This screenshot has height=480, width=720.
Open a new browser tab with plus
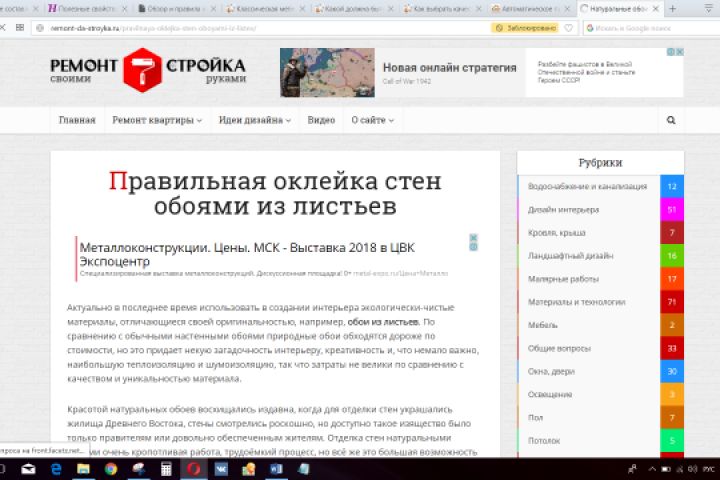pyautogui.click(x=672, y=9)
